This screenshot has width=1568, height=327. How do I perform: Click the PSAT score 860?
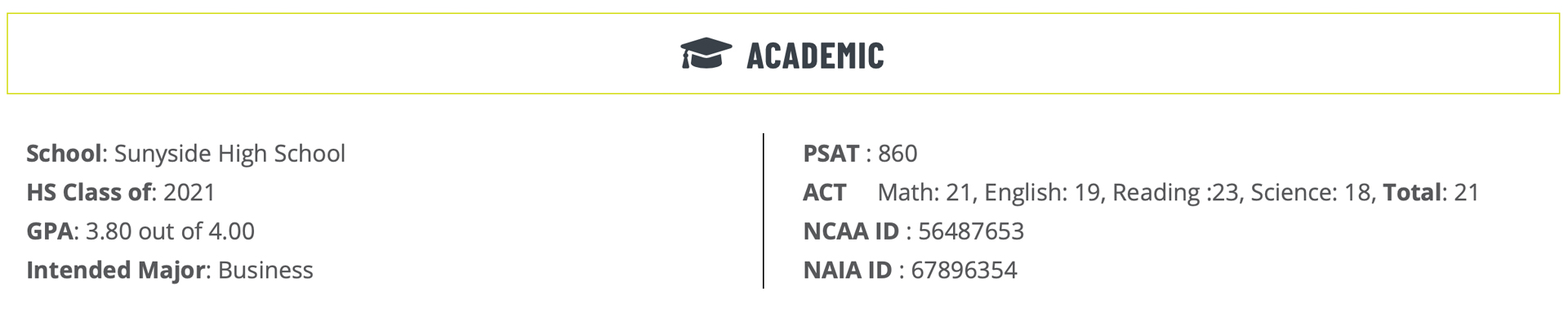898,154
